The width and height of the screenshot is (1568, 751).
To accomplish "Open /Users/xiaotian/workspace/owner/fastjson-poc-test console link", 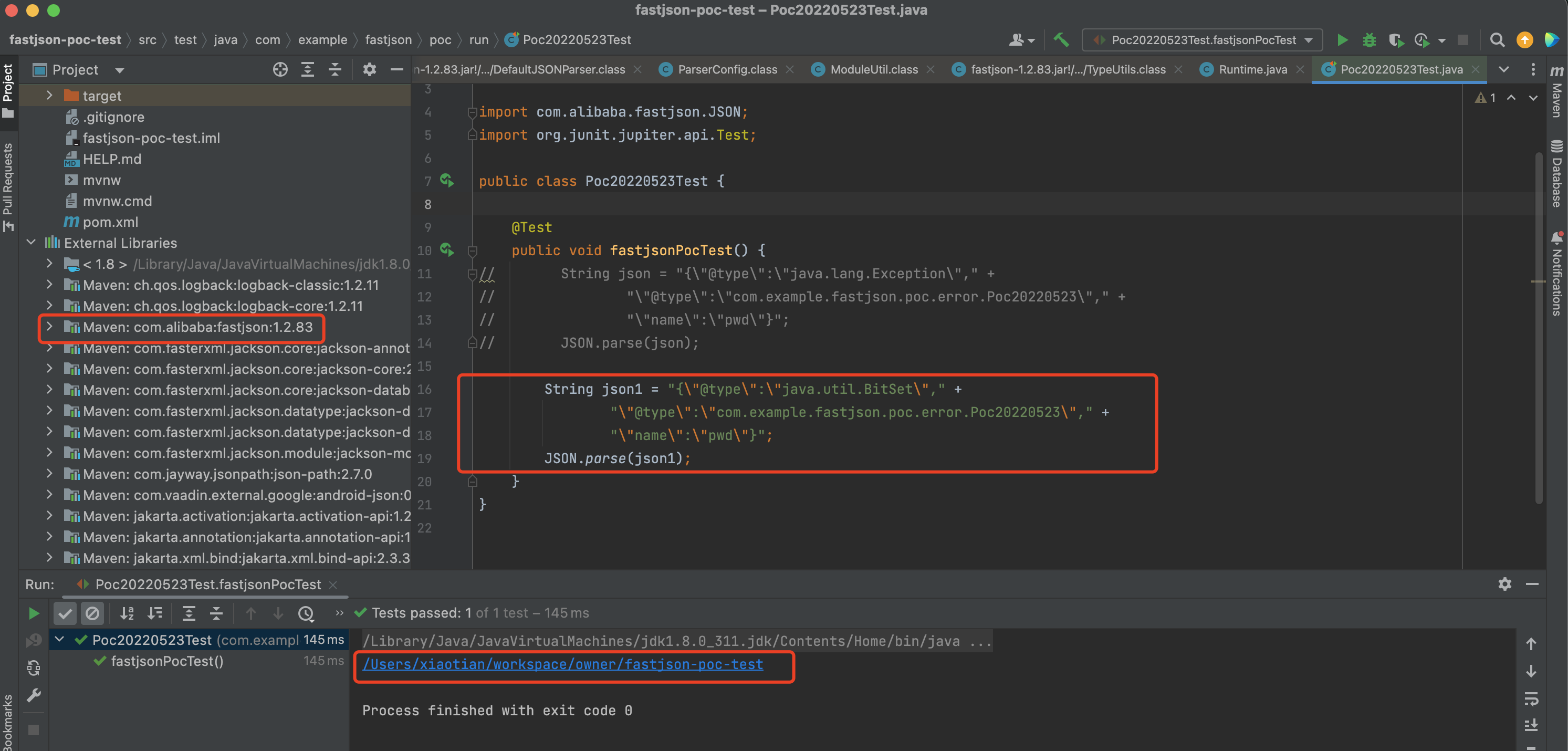I will coord(562,664).
